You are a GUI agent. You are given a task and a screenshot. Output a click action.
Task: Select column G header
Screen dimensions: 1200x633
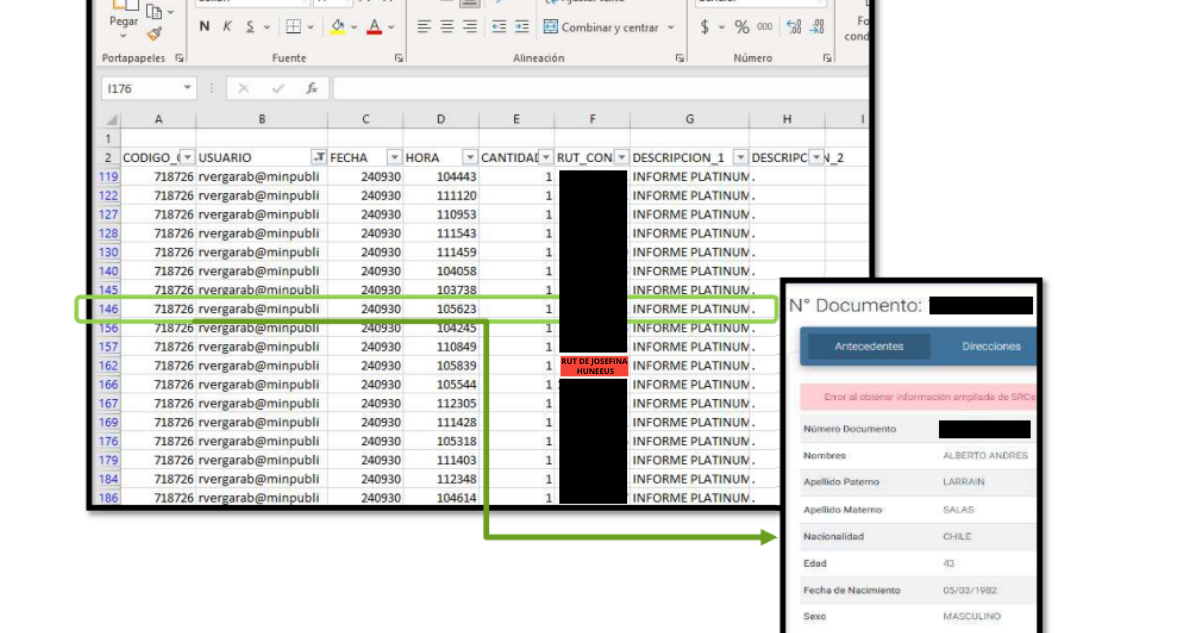(x=690, y=120)
